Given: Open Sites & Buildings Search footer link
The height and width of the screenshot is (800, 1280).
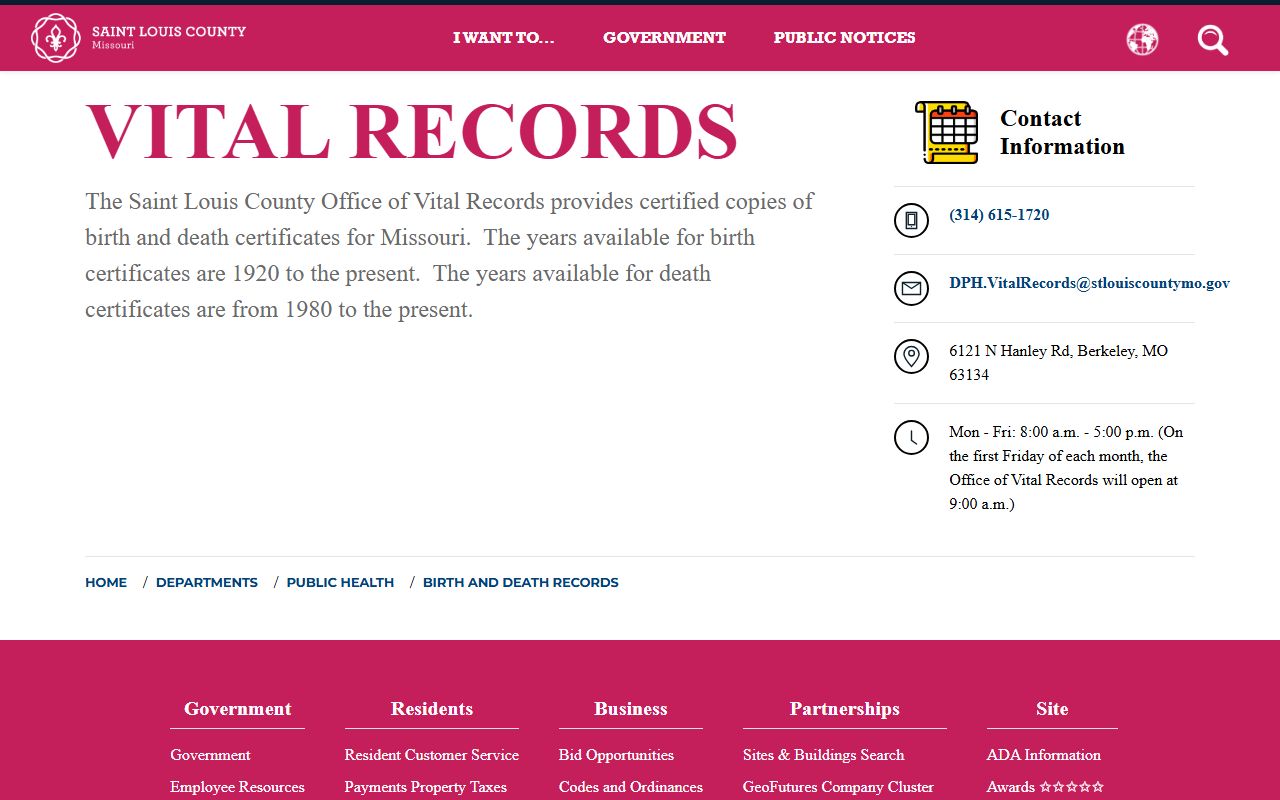Looking at the screenshot, I should tap(824, 755).
